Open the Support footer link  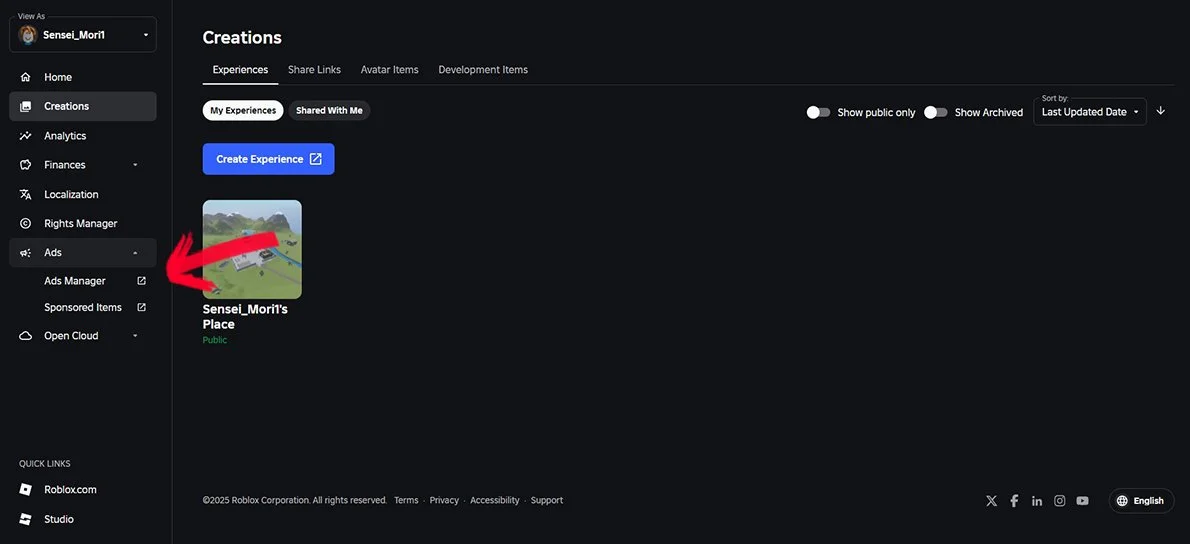click(x=546, y=501)
